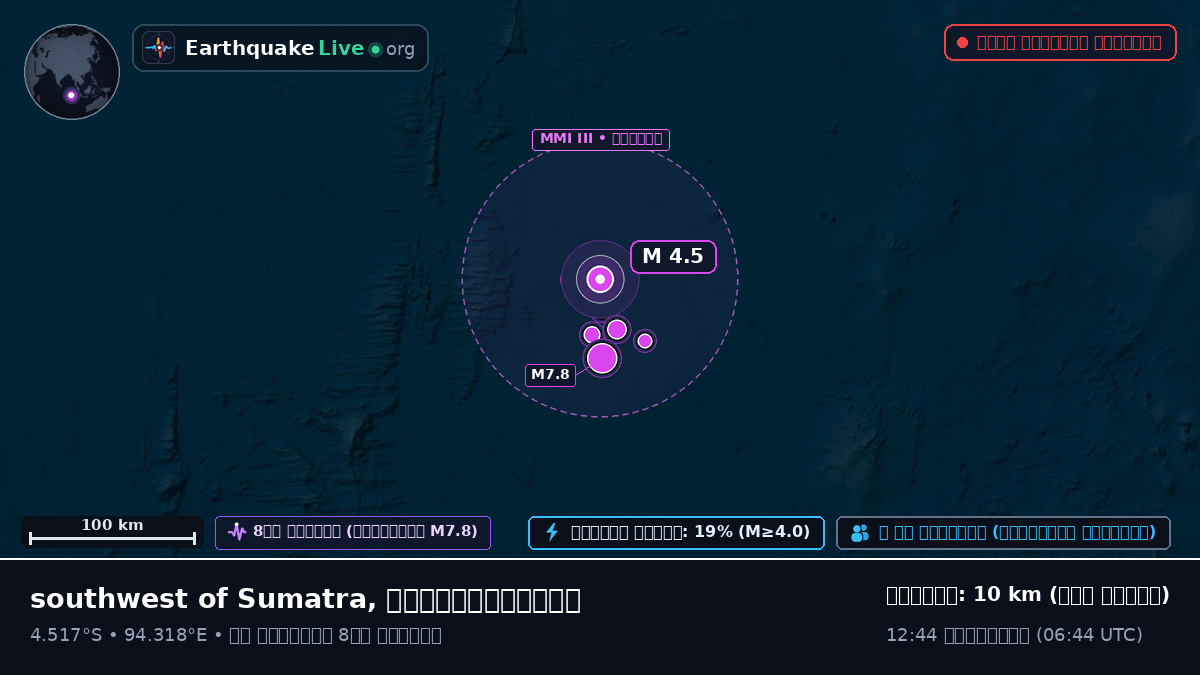Click the MMI III intensity label

600,139
